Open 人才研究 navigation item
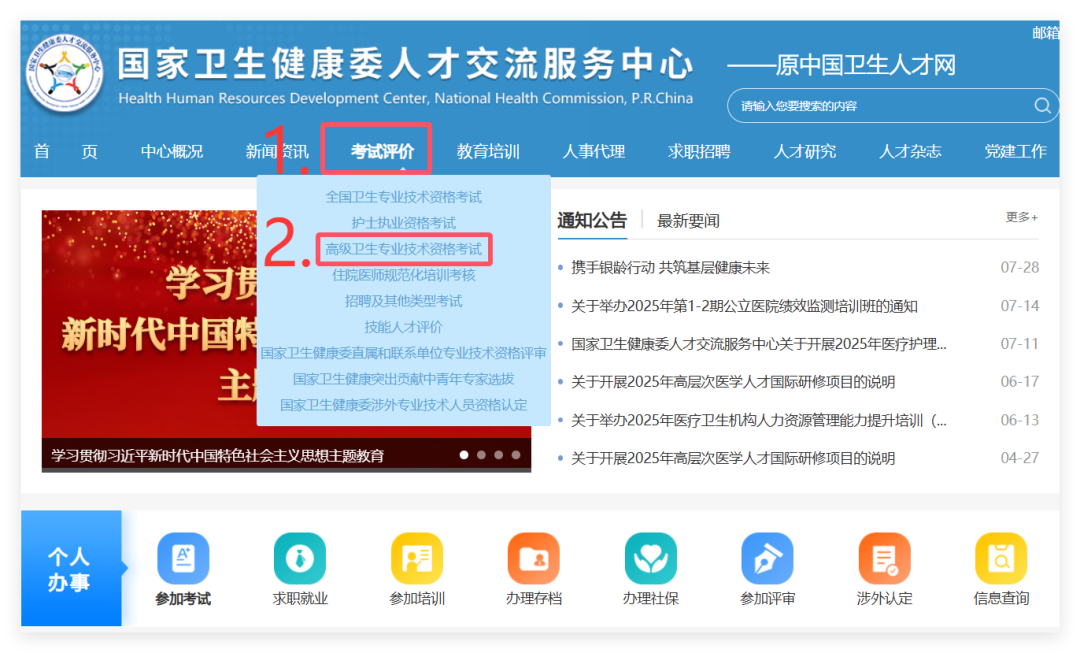1080x653 pixels. [x=804, y=152]
